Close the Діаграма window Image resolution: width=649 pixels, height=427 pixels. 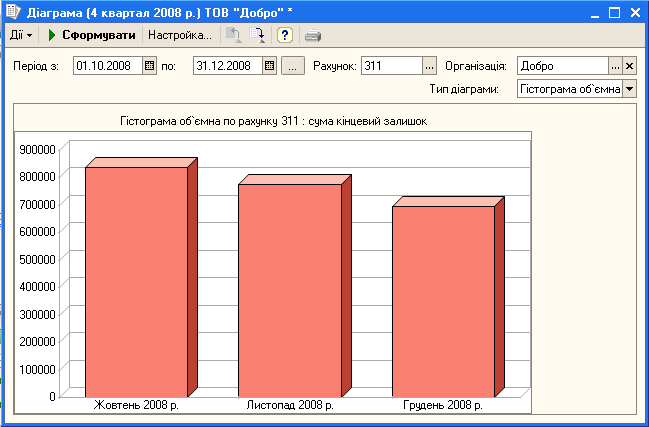[x=635, y=13]
